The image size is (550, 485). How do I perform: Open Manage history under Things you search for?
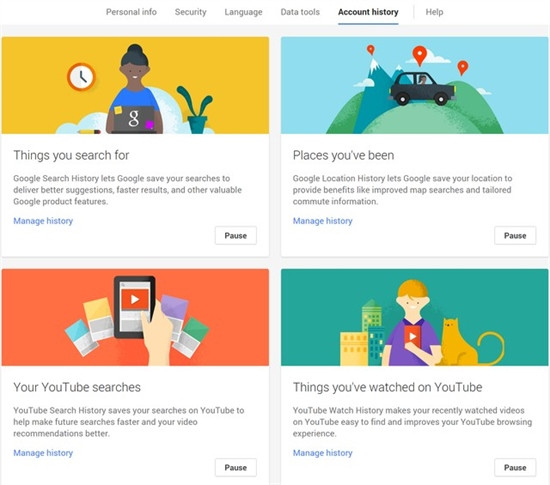(x=43, y=221)
